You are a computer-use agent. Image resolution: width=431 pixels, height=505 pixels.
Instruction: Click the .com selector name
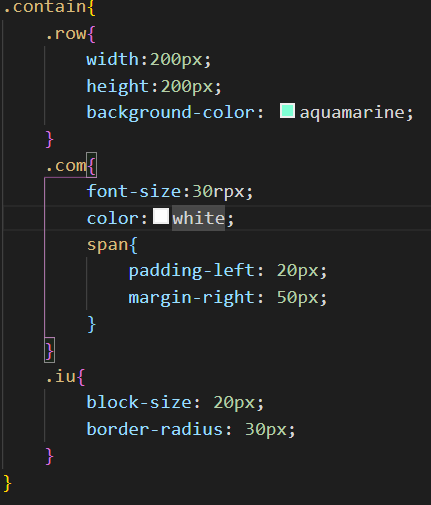pyautogui.click(x=66, y=166)
